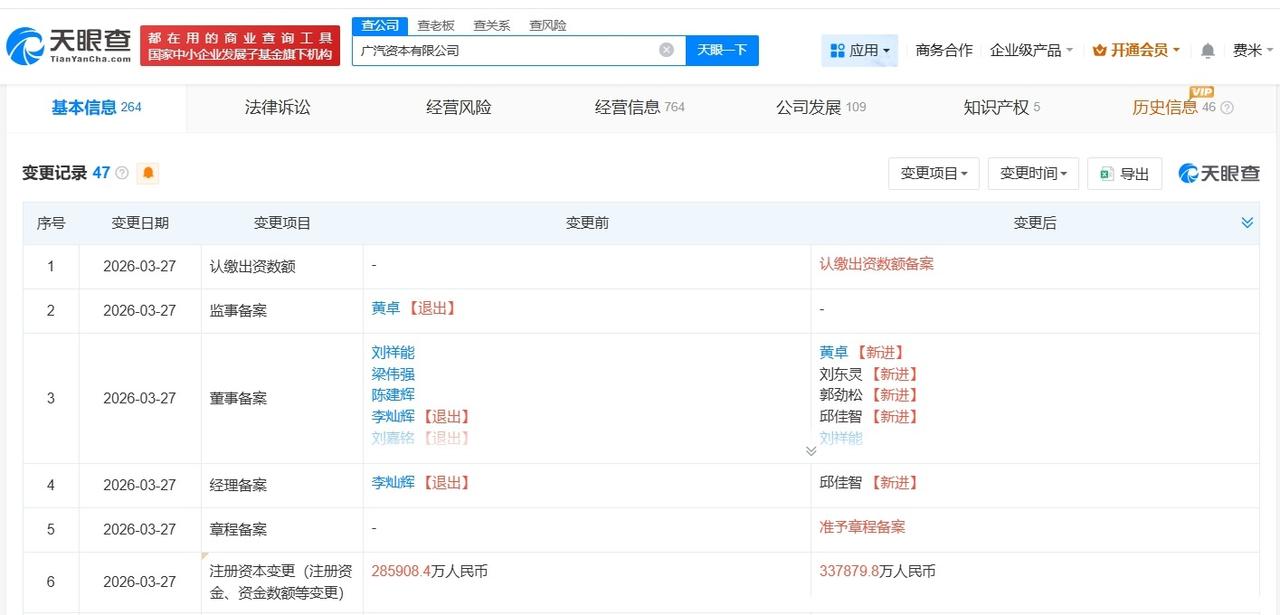Viewport: 1280px width, 615px height.
Task: Expand truncated 董事备案 list via chevron
Action: [812, 451]
